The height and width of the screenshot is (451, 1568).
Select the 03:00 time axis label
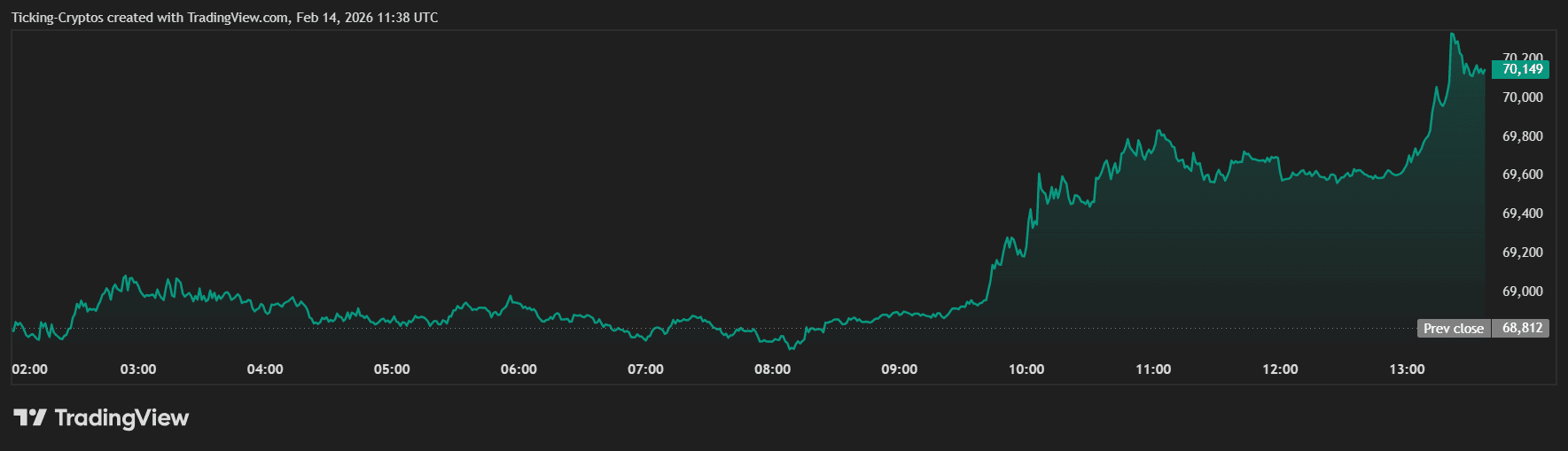pyautogui.click(x=138, y=369)
